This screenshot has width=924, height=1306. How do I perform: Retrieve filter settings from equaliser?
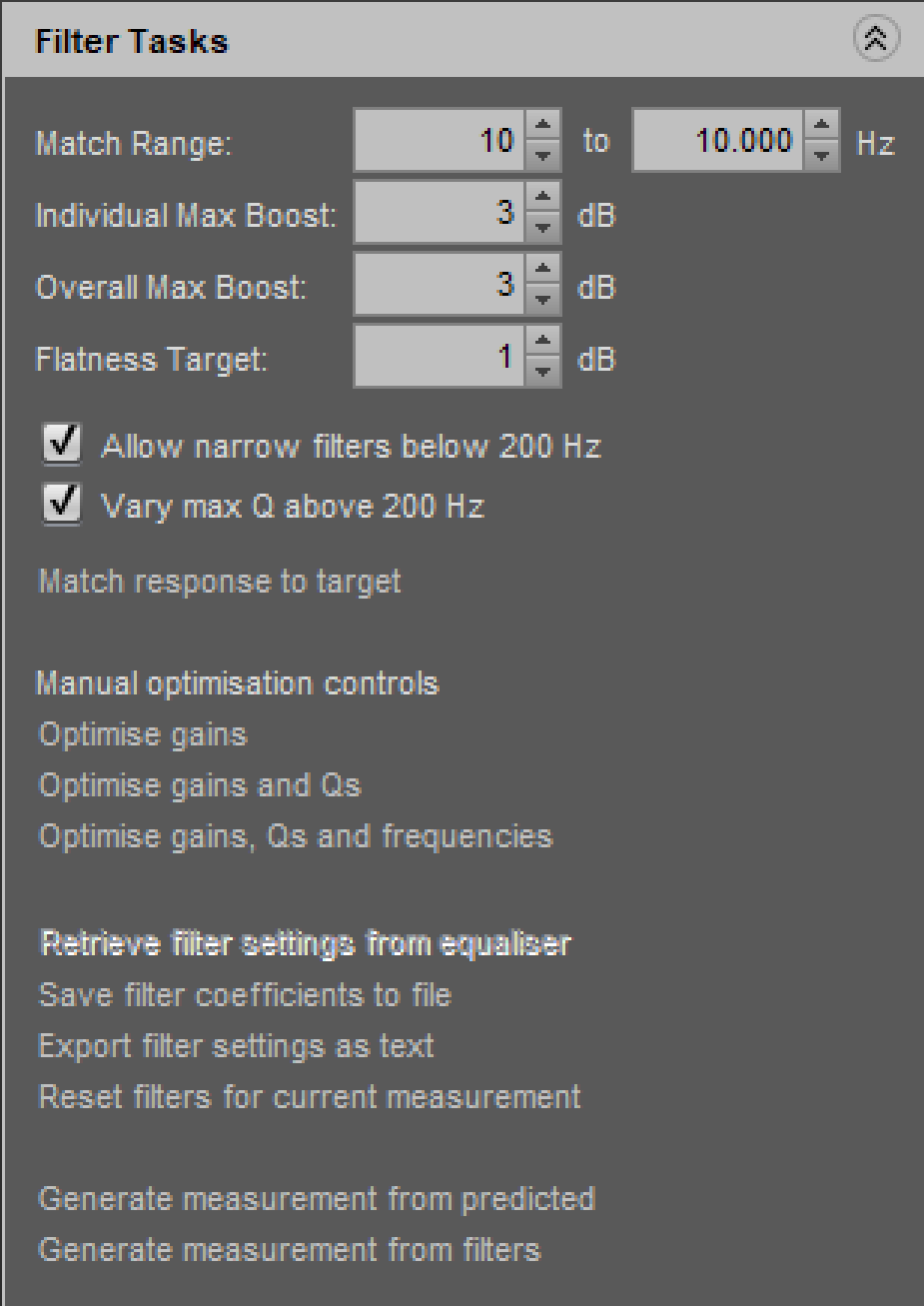pos(304,943)
